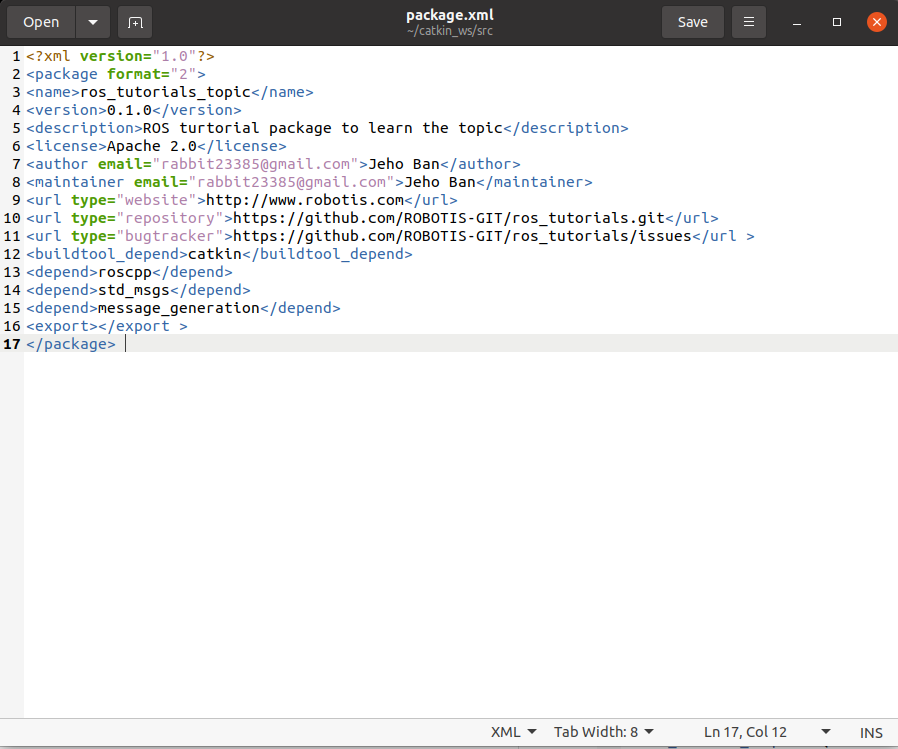The image size is (898, 749).
Task: Minimize the gedit window
Action: pos(797,22)
